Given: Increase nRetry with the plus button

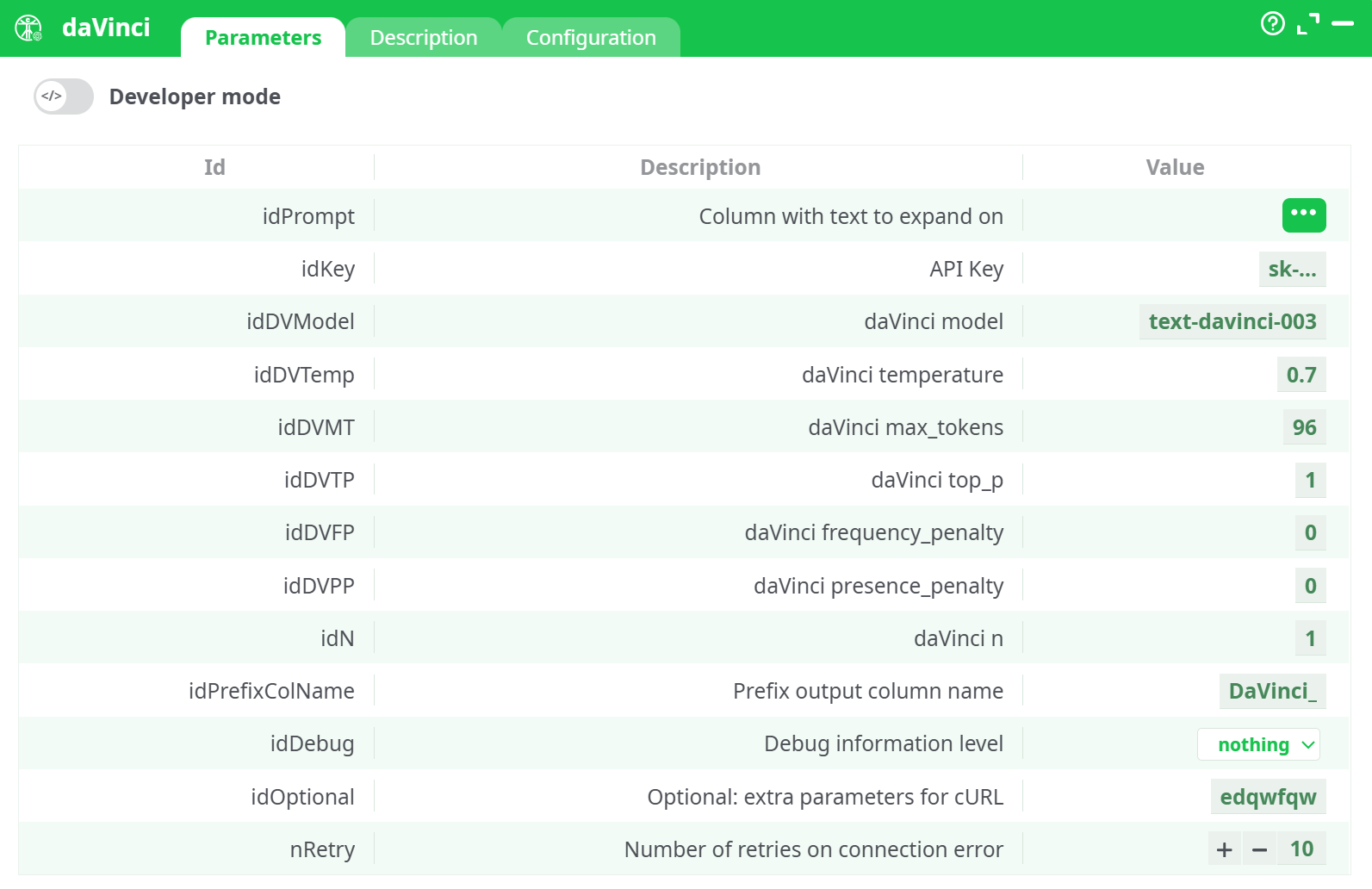Looking at the screenshot, I should (x=1224, y=849).
